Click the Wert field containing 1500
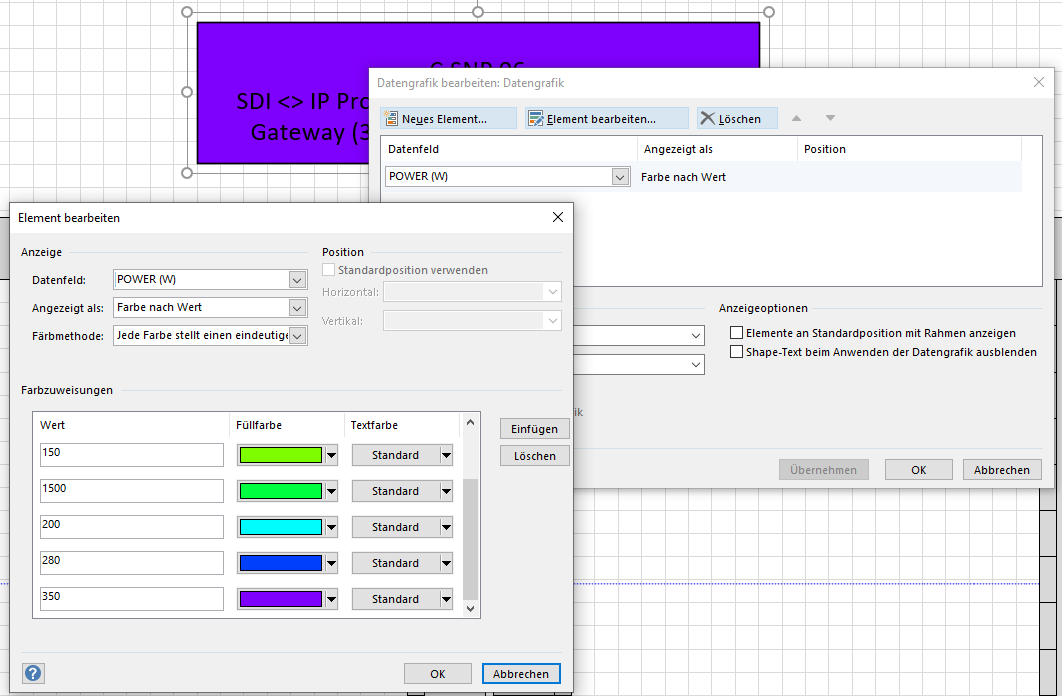1062x696 pixels. pos(132,491)
